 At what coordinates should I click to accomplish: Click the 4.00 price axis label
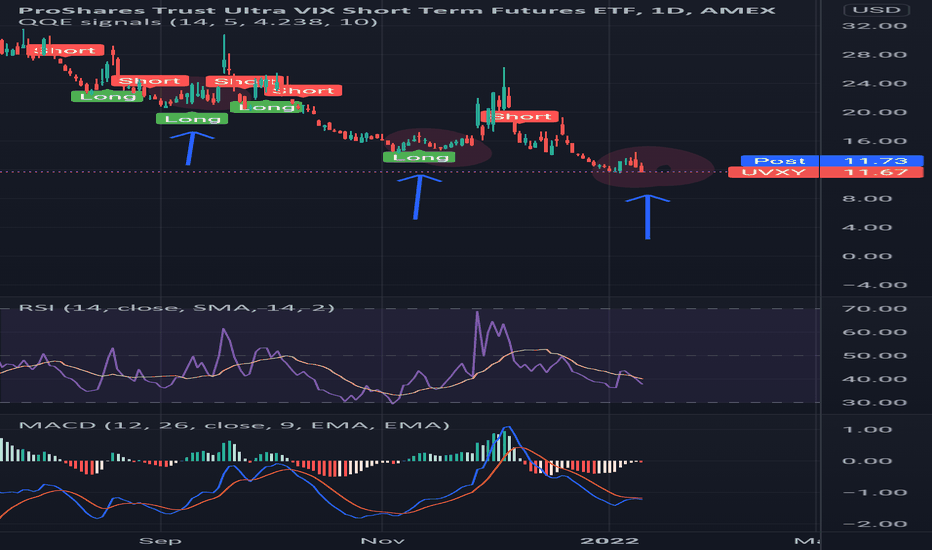(867, 227)
